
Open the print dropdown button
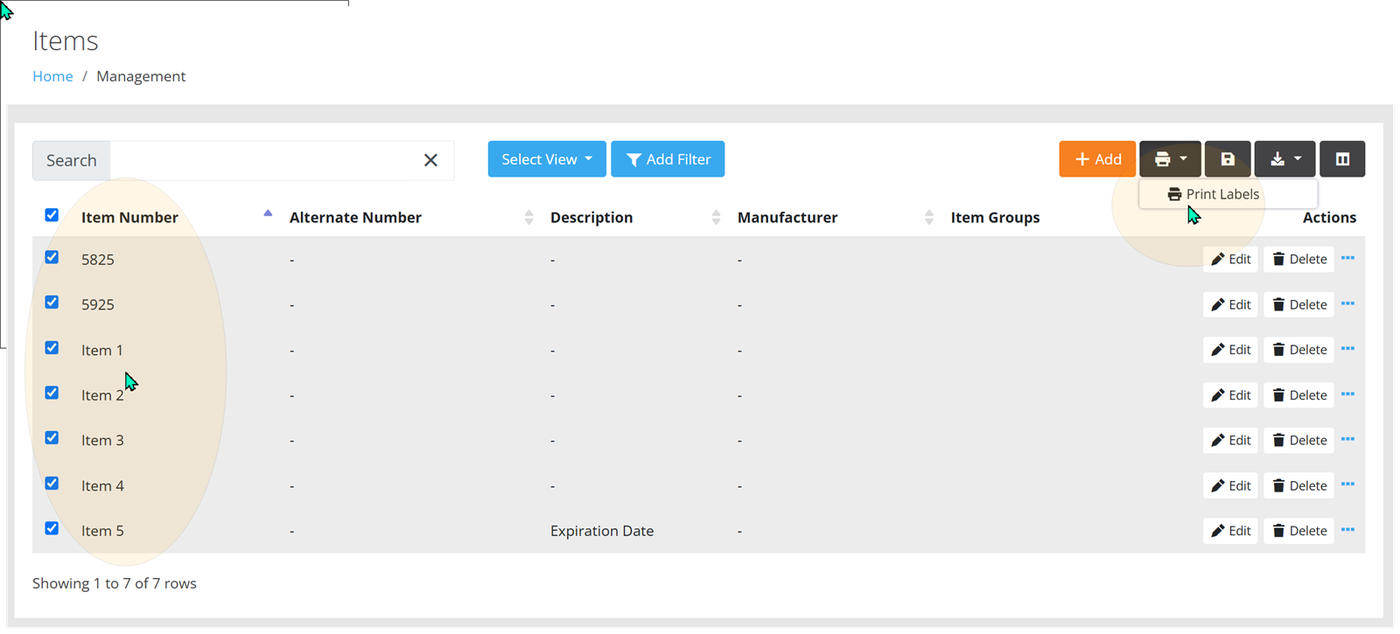[1170, 159]
